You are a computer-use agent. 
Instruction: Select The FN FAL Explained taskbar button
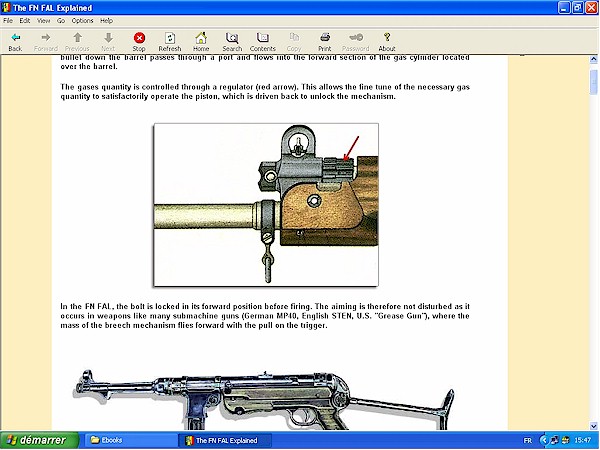click(225, 440)
